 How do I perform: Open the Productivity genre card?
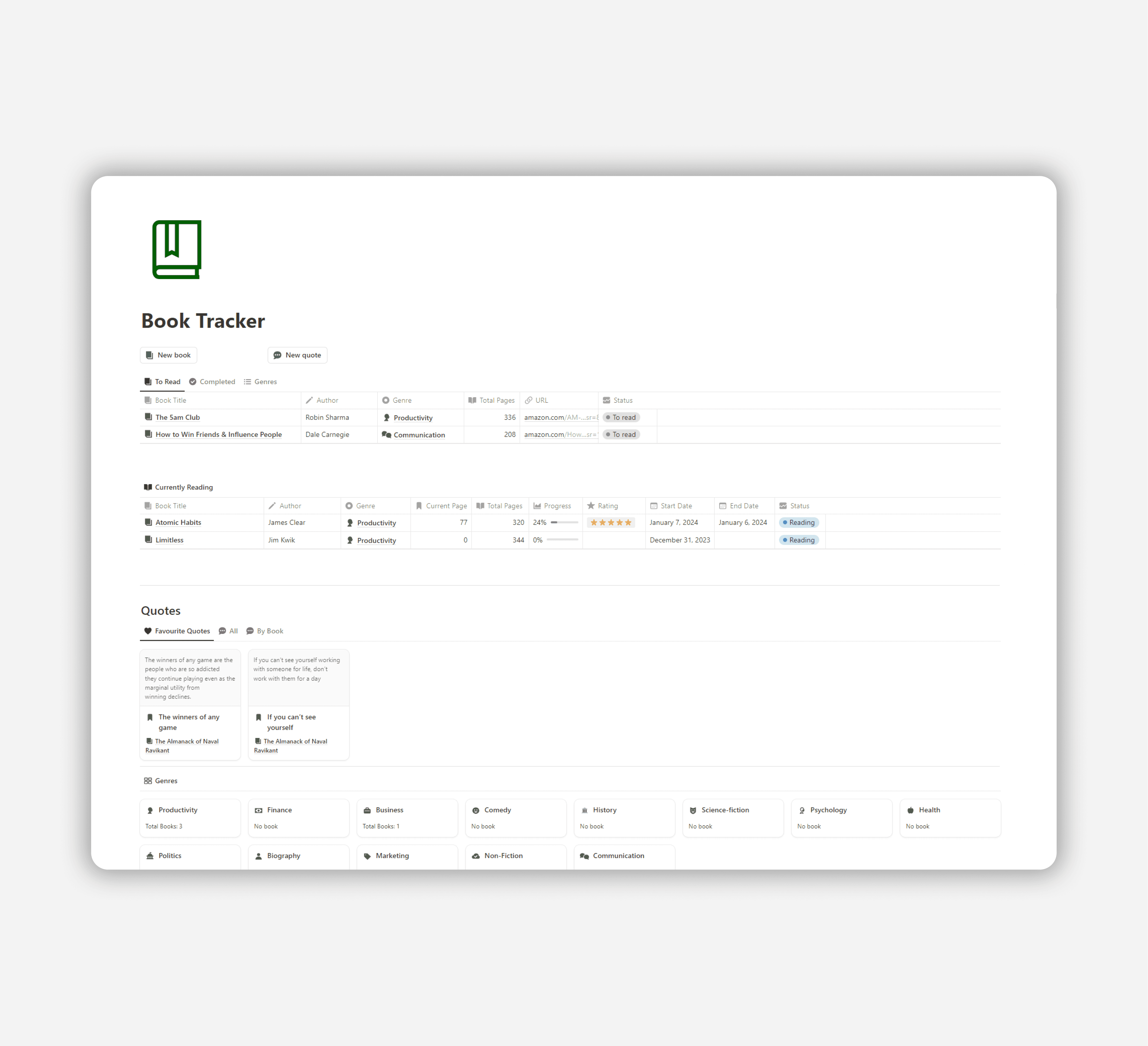tap(190, 818)
